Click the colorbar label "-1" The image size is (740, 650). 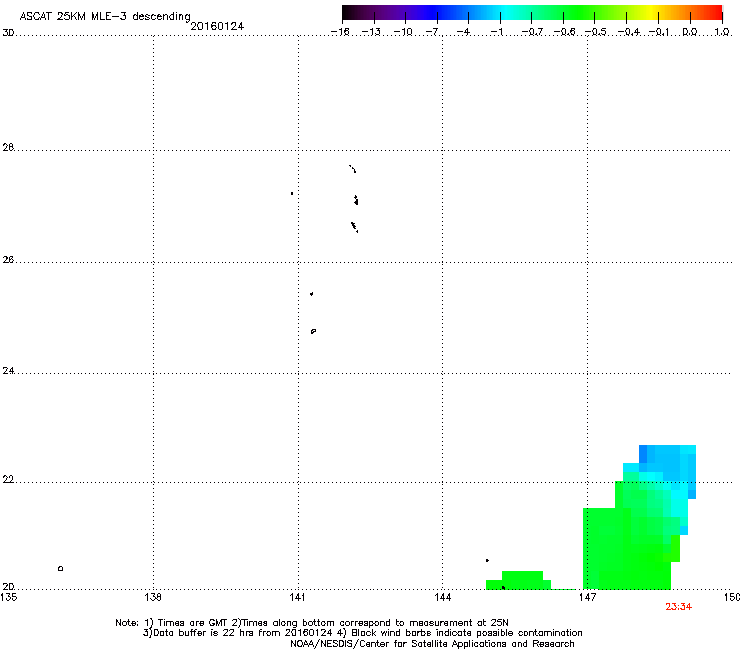[496, 32]
